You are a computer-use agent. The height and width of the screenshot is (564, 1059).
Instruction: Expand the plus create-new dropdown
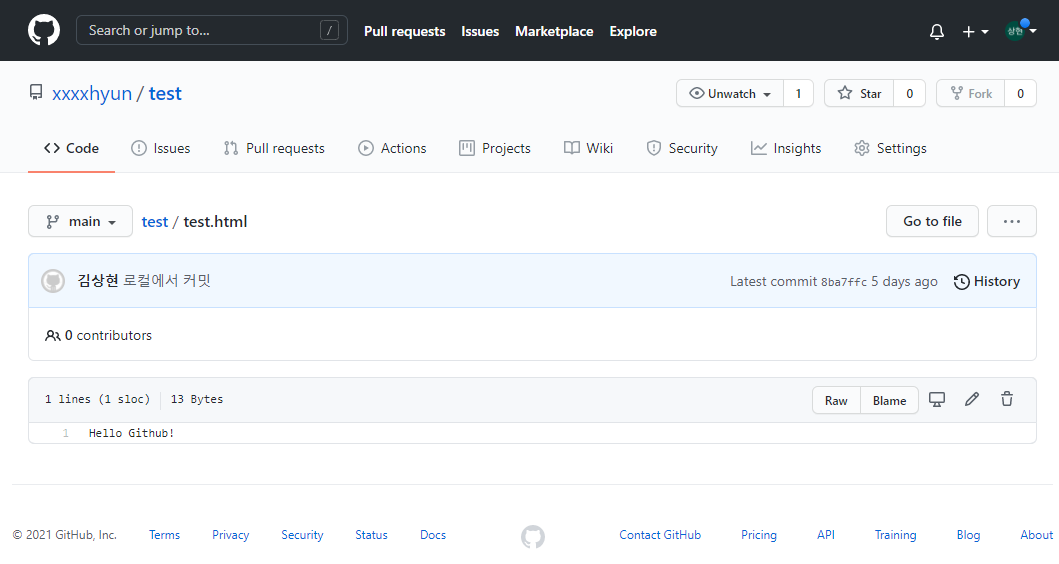coord(975,32)
